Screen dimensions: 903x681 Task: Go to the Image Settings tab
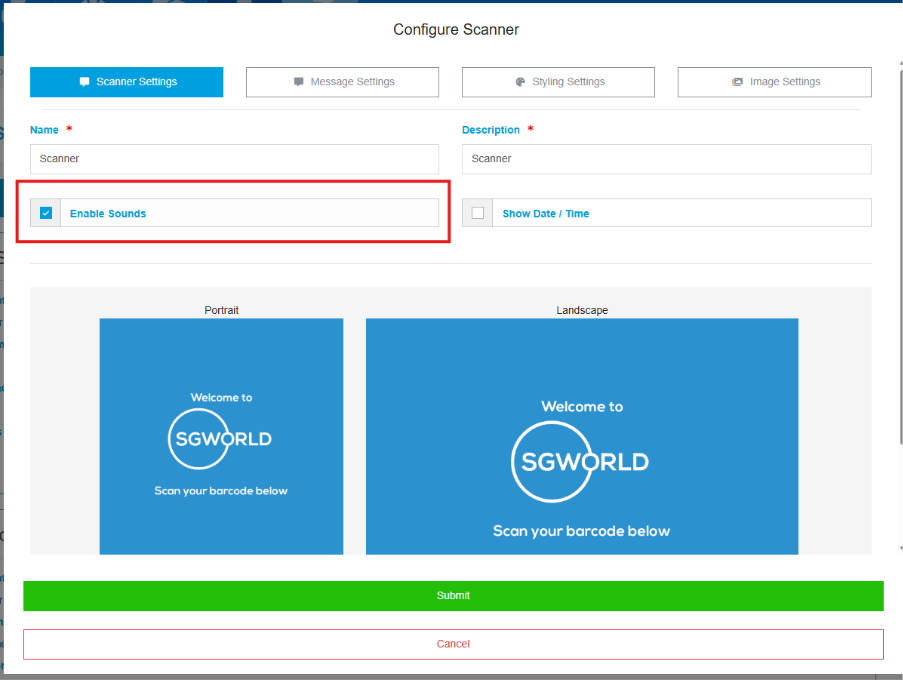click(774, 82)
